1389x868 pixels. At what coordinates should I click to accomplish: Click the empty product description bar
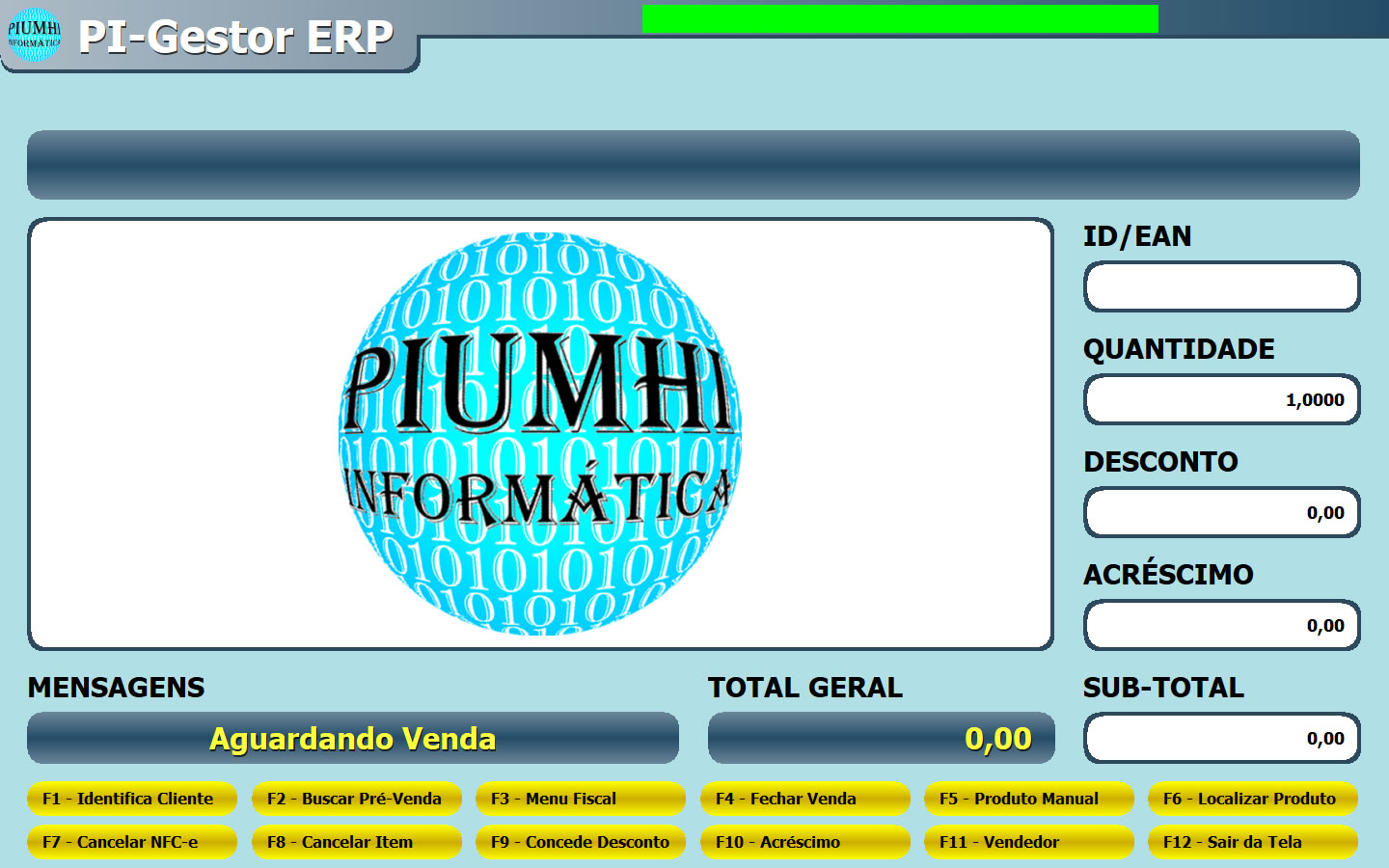click(694, 165)
